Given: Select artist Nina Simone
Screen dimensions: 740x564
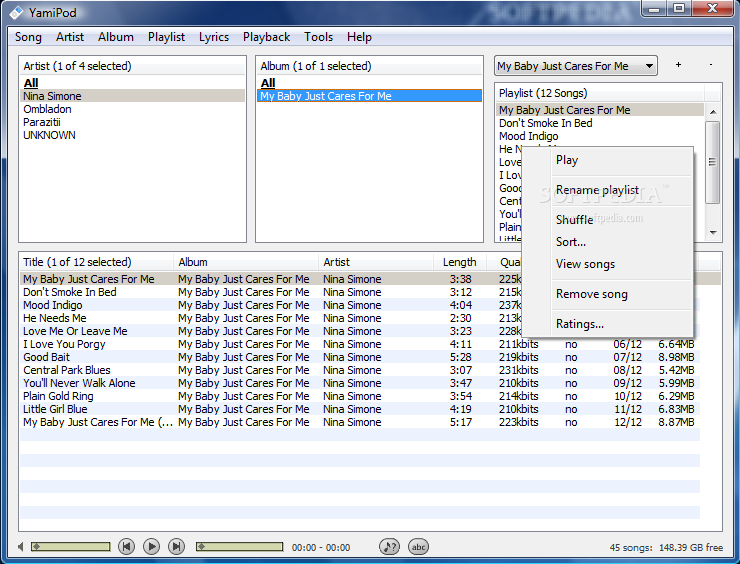Looking at the screenshot, I should (x=133, y=96).
